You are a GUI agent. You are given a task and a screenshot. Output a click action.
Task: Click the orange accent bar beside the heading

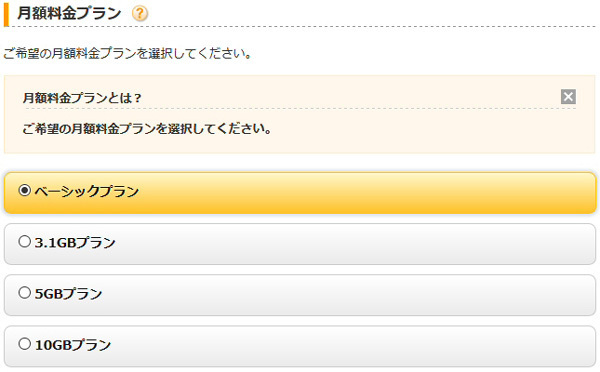pos(6,15)
